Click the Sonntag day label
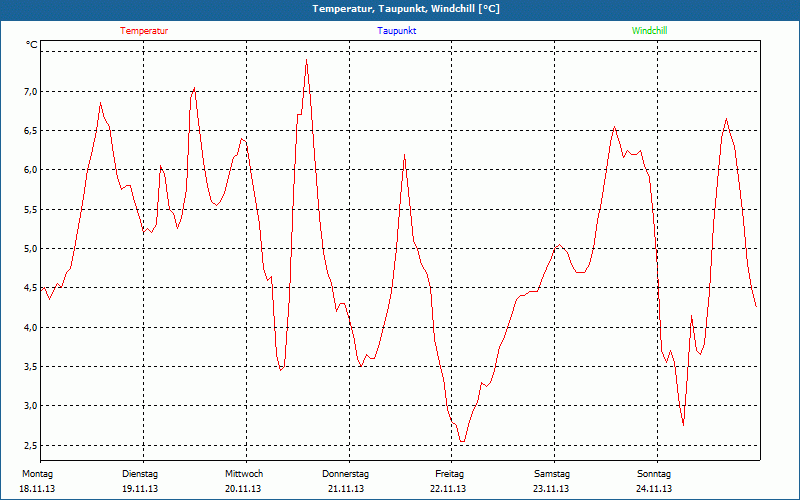 pos(654,474)
